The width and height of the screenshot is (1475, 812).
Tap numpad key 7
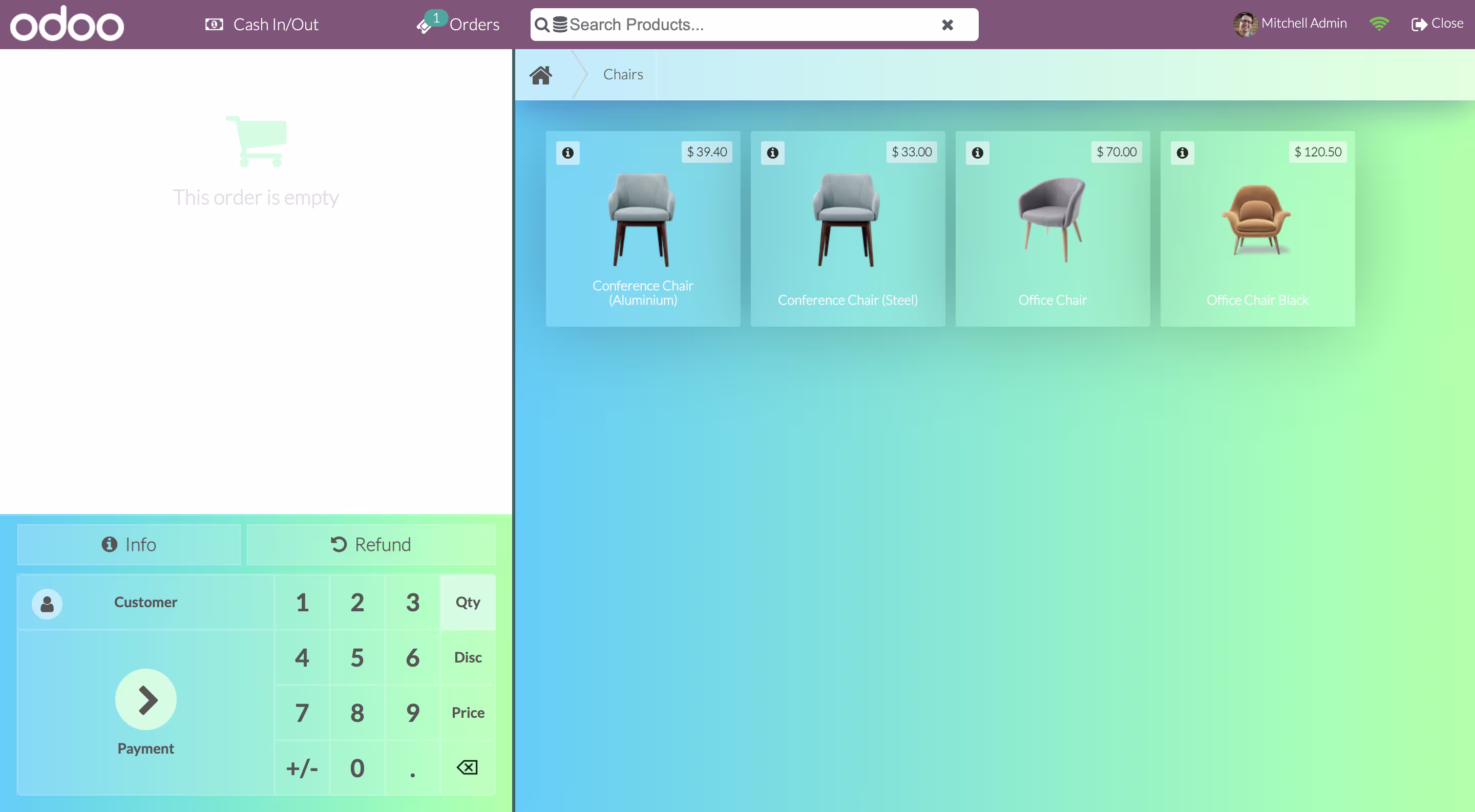302,713
